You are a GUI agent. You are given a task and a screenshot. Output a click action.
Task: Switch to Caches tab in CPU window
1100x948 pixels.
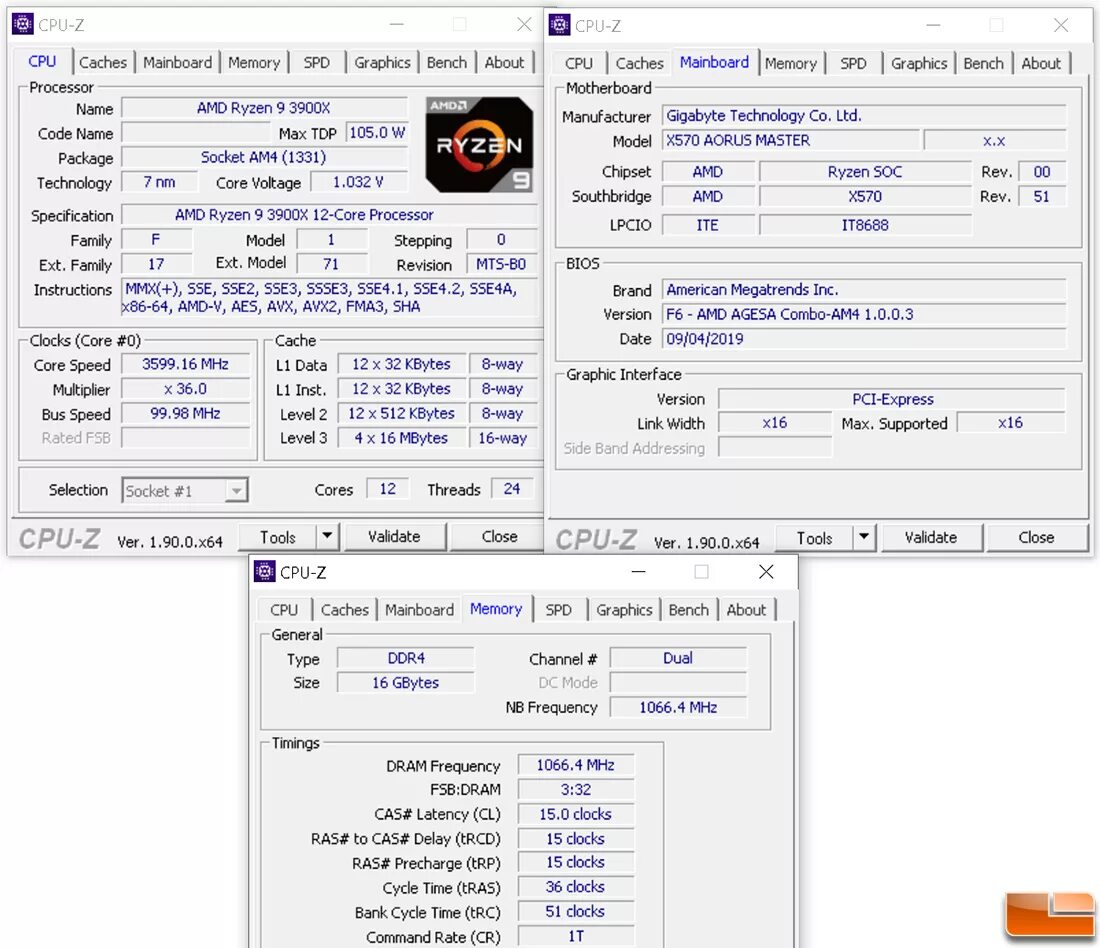[103, 62]
